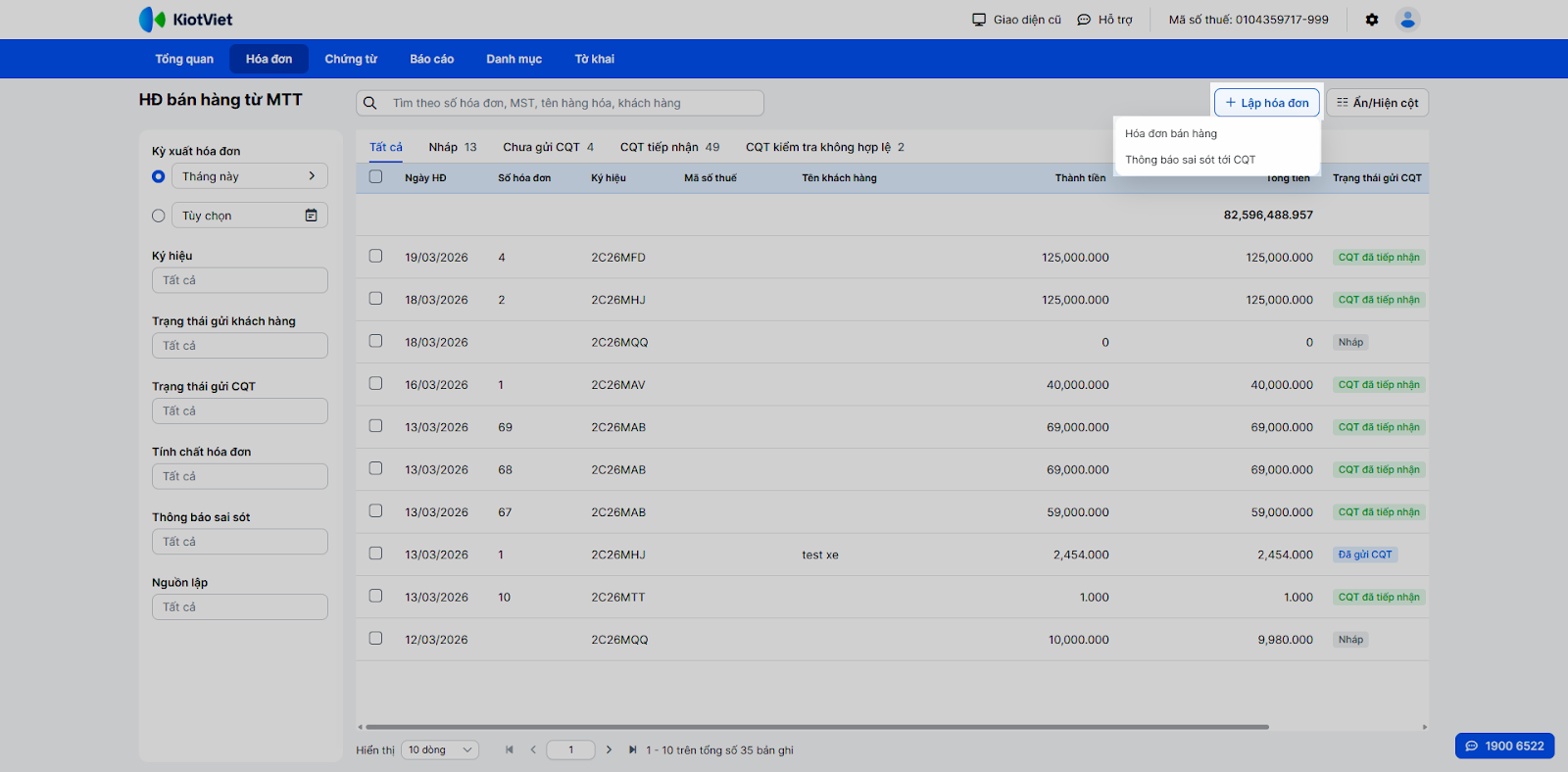The height and width of the screenshot is (772, 1568).
Task: Click the Lập hóa đơn button
Action: pos(1267,103)
